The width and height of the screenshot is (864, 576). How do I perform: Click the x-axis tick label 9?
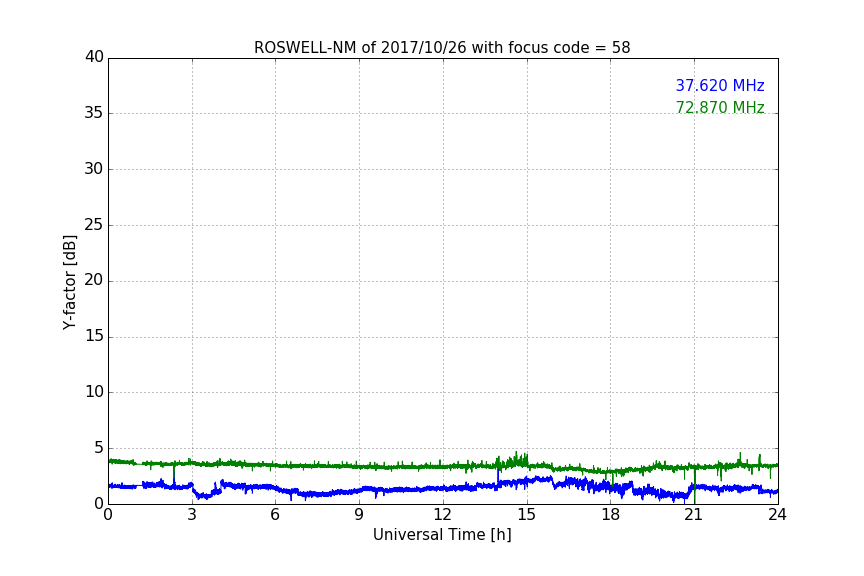pyautogui.click(x=359, y=515)
